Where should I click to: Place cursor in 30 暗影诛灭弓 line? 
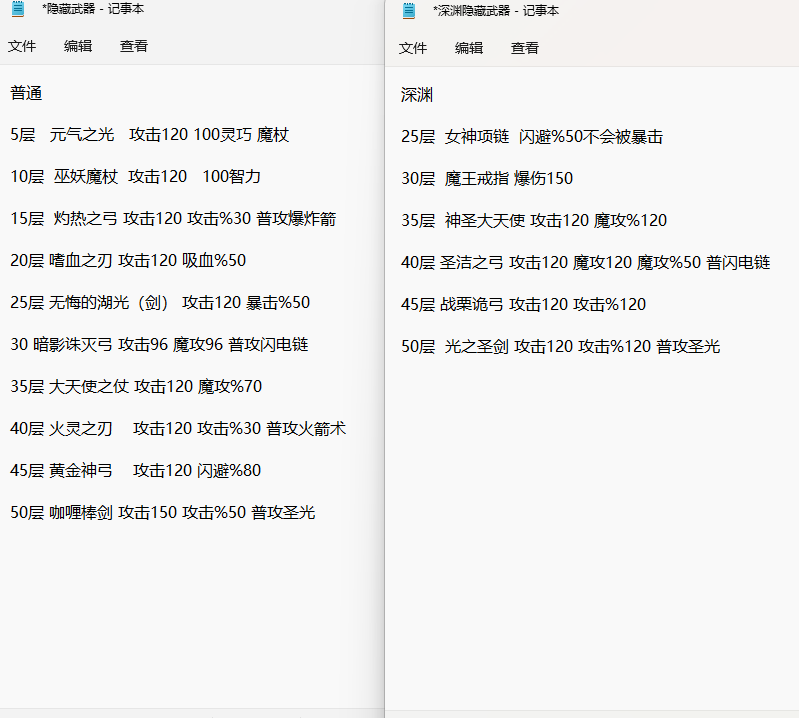click(159, 344)
